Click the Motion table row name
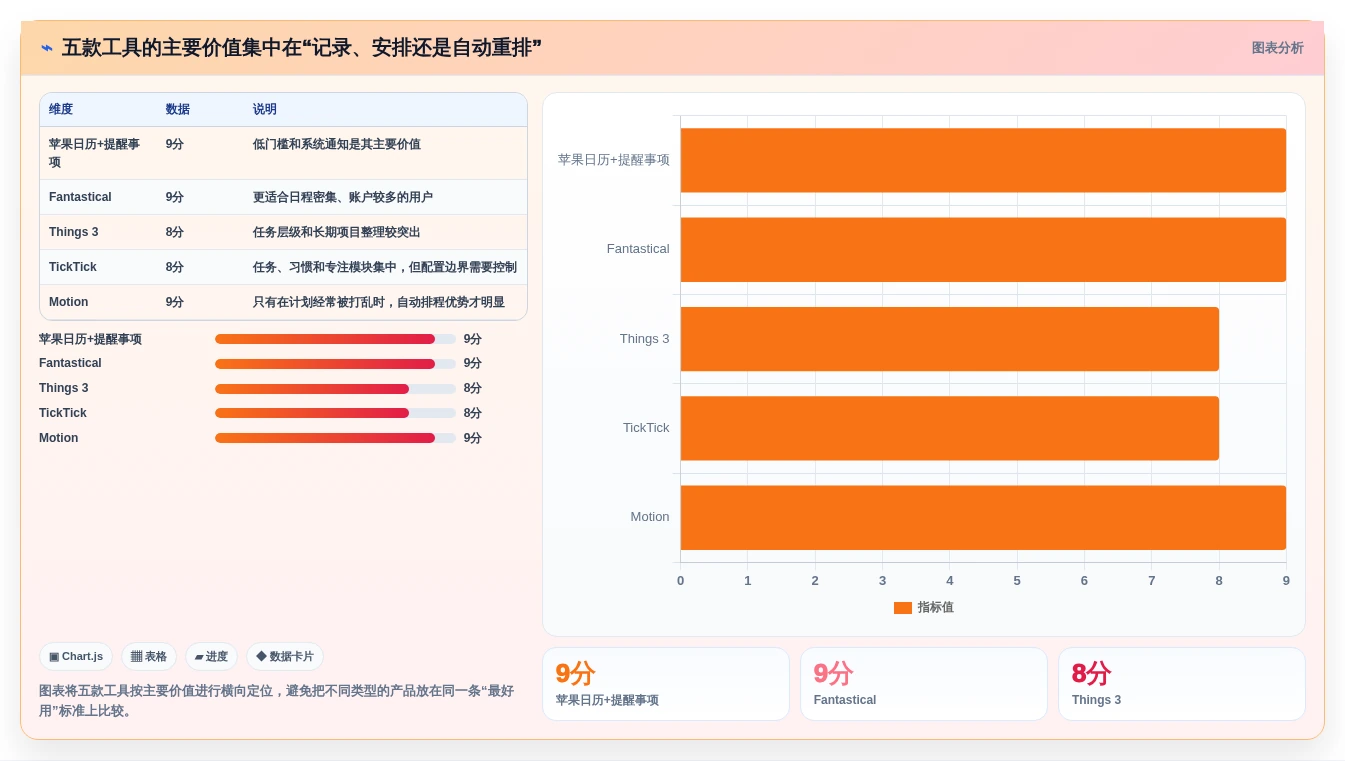1345x761 pixels. pyautogui.click(x=69, y=302)
